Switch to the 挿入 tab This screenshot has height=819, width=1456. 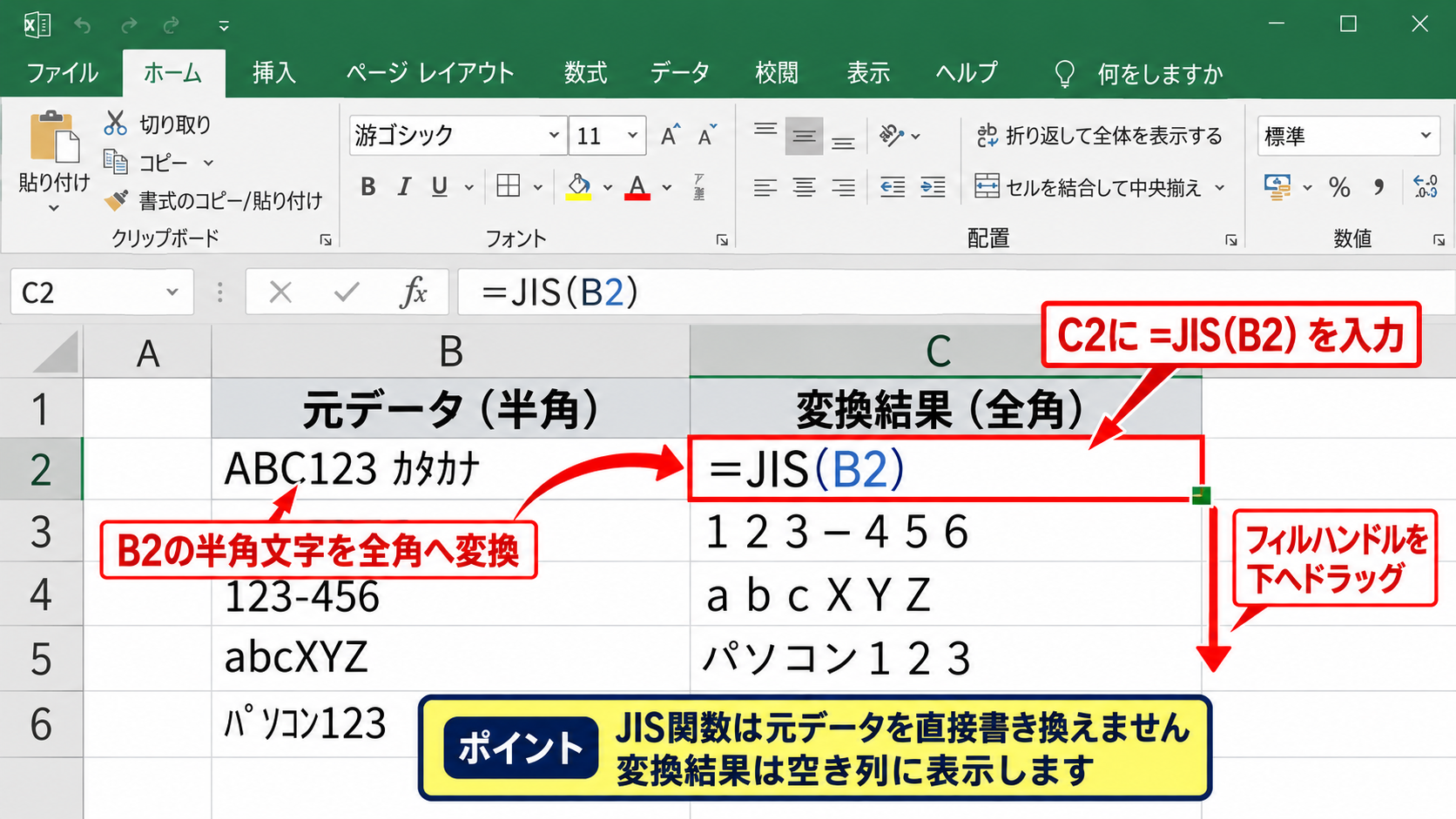274,73
